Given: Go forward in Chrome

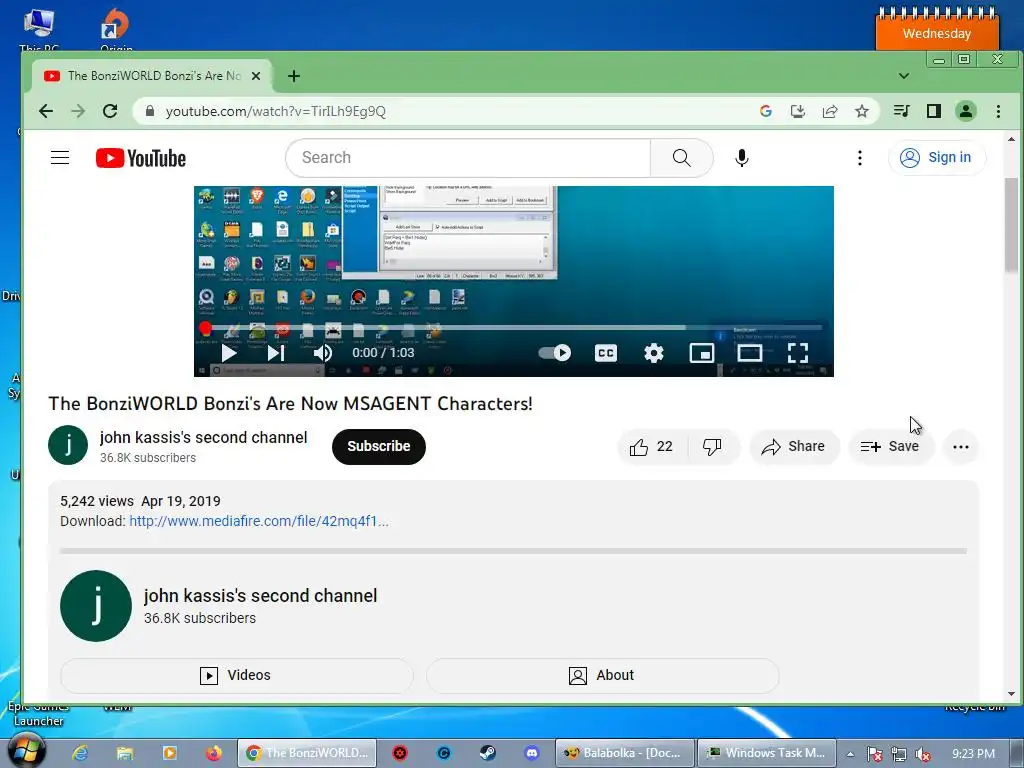Looking at the screenshot, I should pos(78,111).
